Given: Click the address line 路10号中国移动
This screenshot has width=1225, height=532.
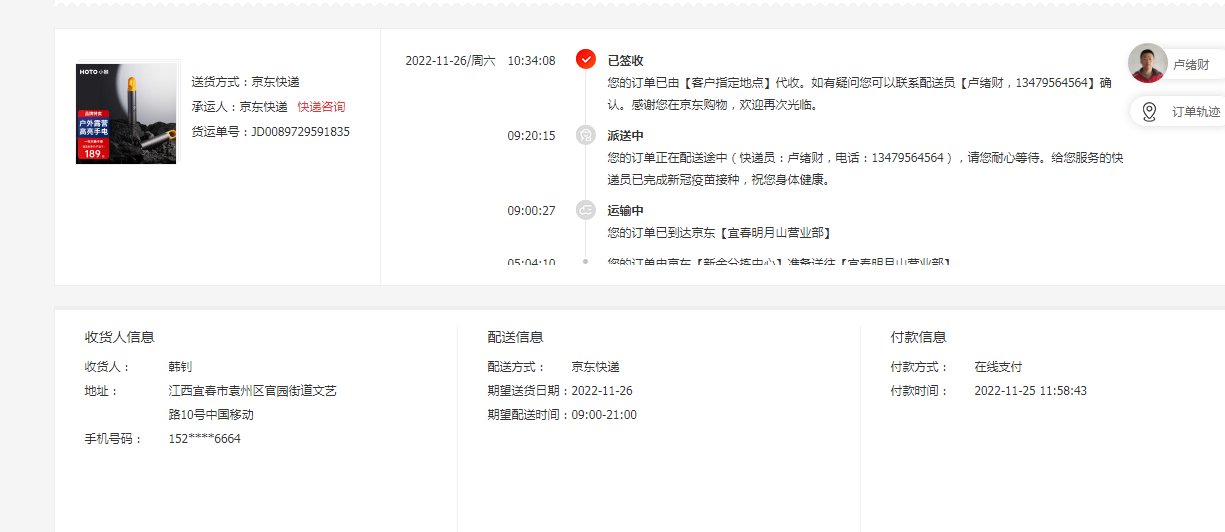Looking at the screenshot, I should tap(211, 415).
